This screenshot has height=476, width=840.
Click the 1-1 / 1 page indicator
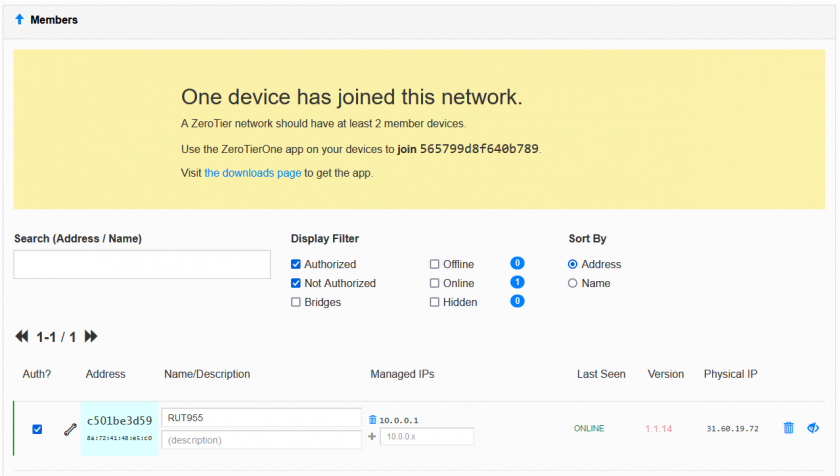[56, 337]
